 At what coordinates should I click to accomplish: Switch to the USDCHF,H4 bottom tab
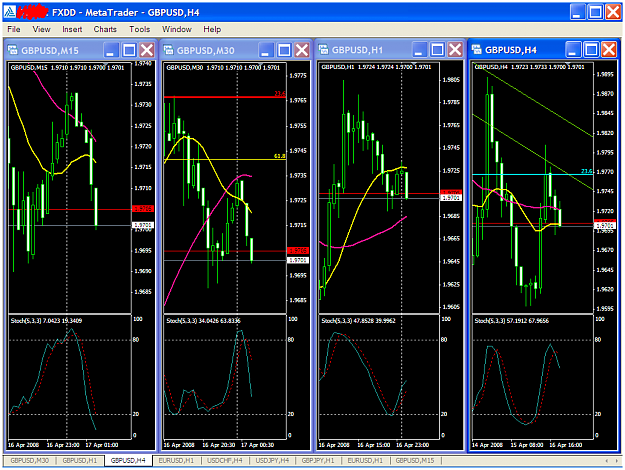click(x=225, y=460)
